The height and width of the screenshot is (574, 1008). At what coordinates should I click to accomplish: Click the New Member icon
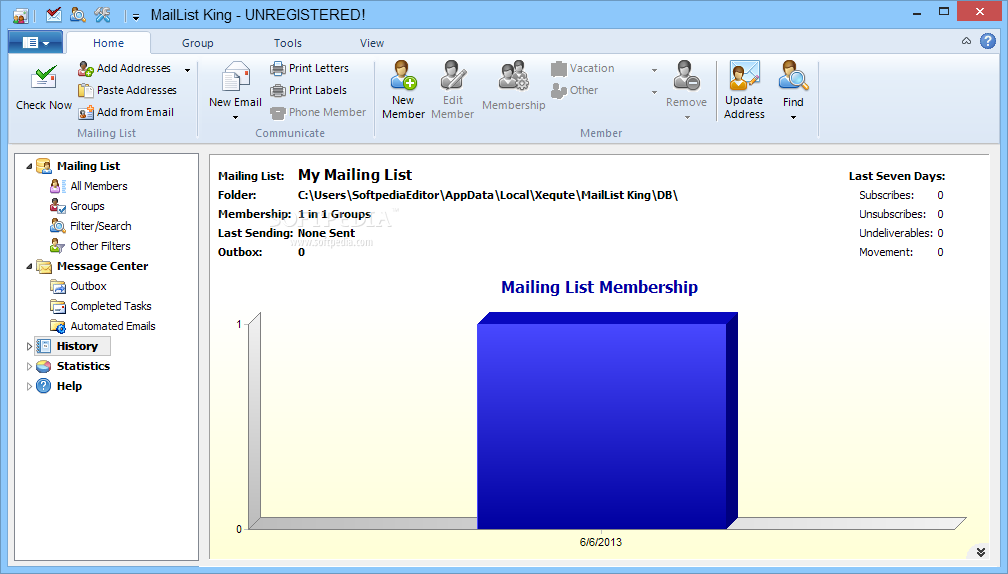[x=404, y=75]
